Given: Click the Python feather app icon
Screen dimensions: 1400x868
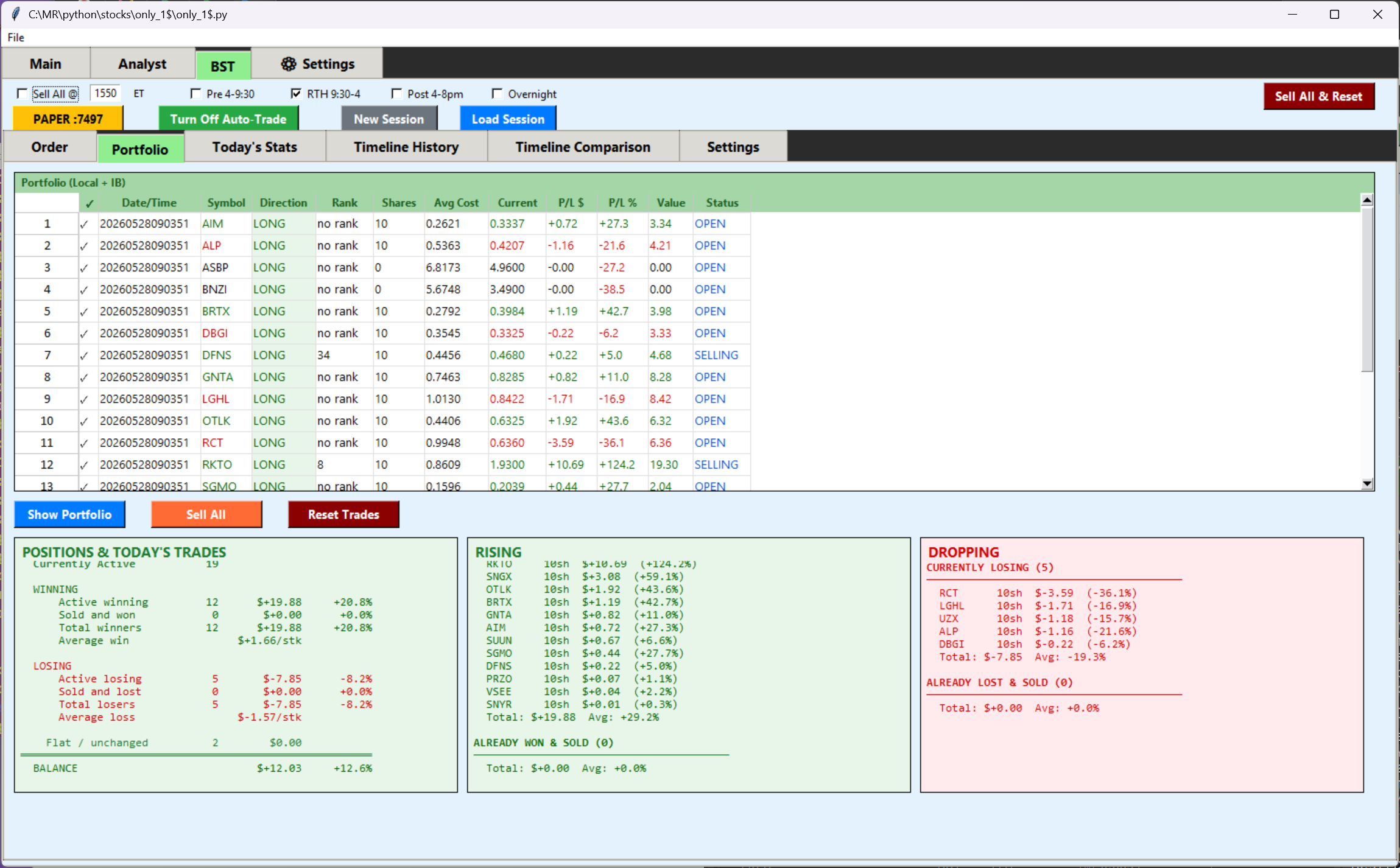Looking at the screenshot, I should coord(16,14).
